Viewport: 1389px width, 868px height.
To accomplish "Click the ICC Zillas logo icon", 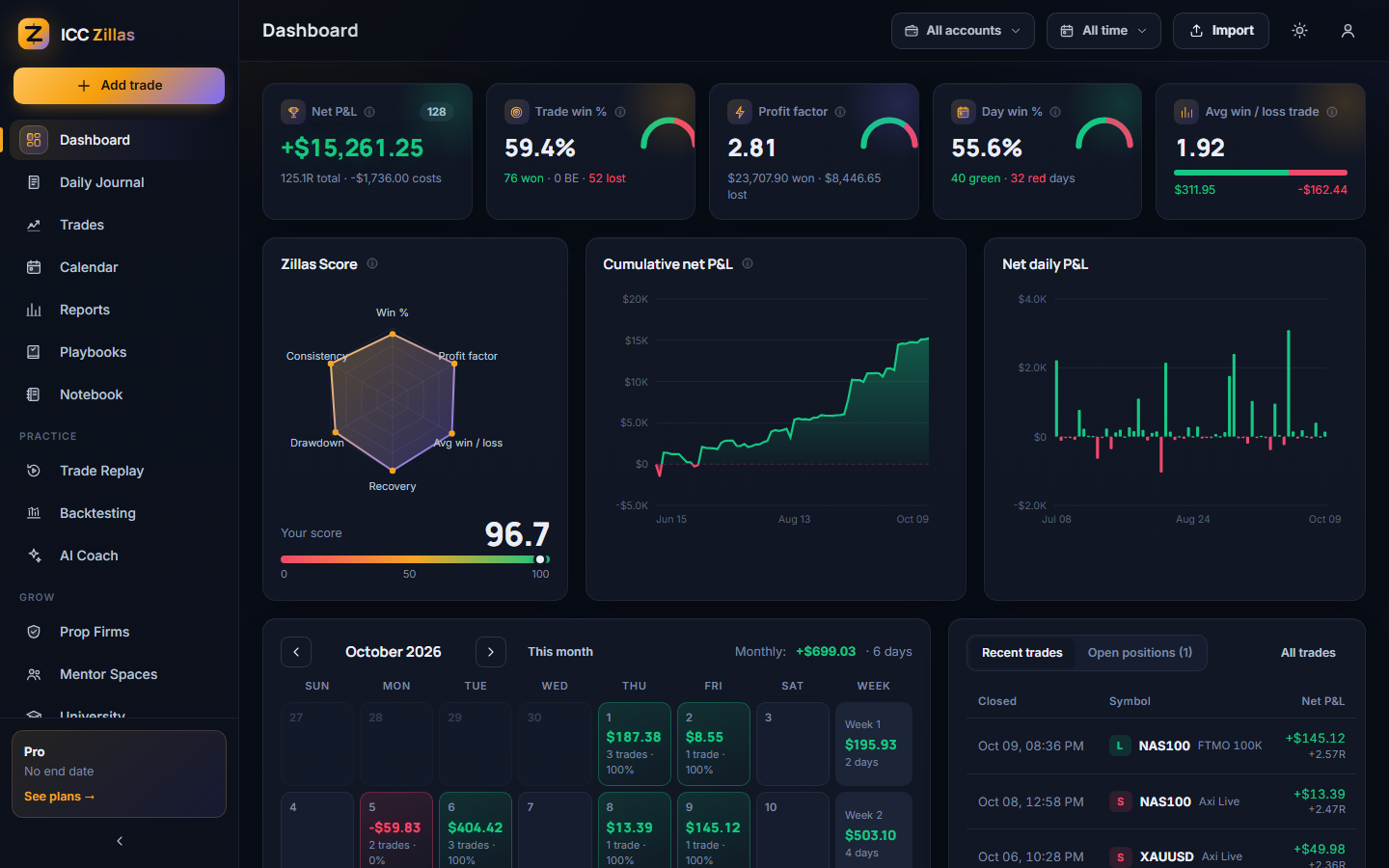I will pos(34,34).
